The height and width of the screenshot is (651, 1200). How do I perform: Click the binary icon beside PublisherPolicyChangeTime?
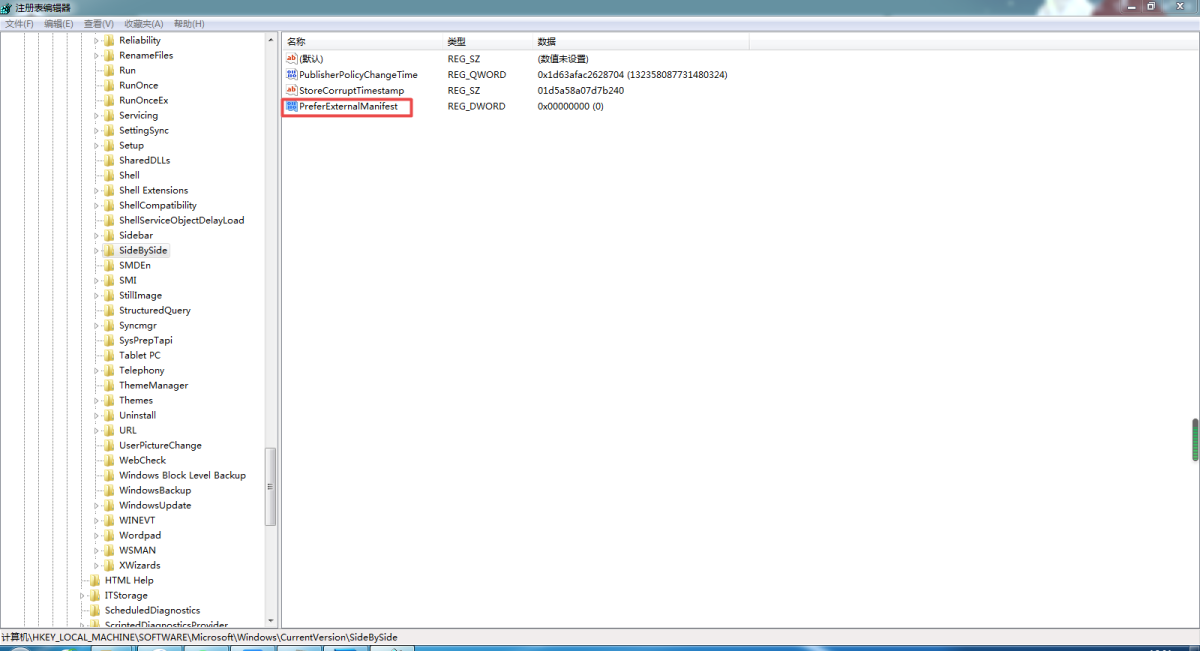tap(292, 75)
